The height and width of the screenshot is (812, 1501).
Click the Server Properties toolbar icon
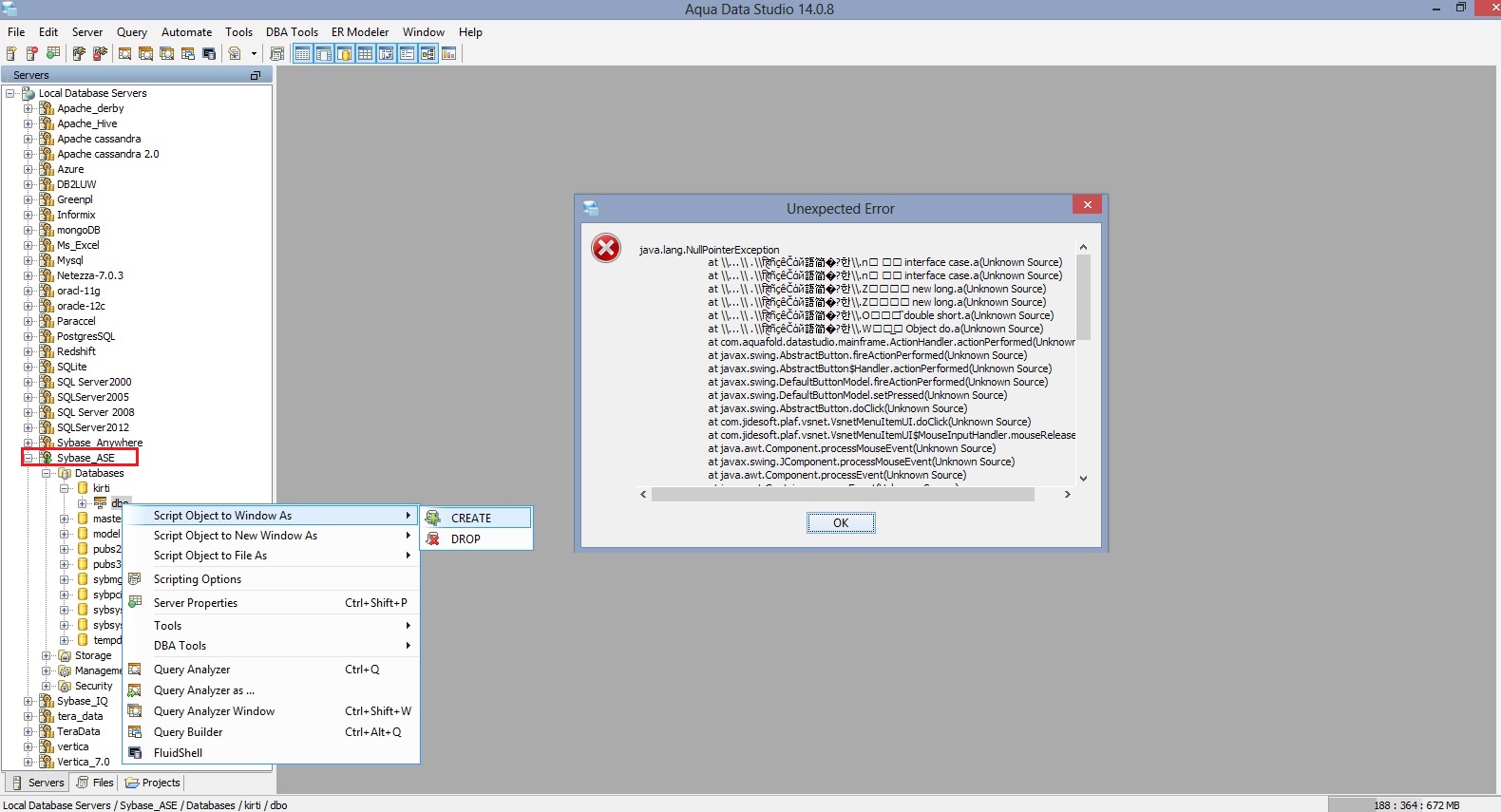click(53, 54)
